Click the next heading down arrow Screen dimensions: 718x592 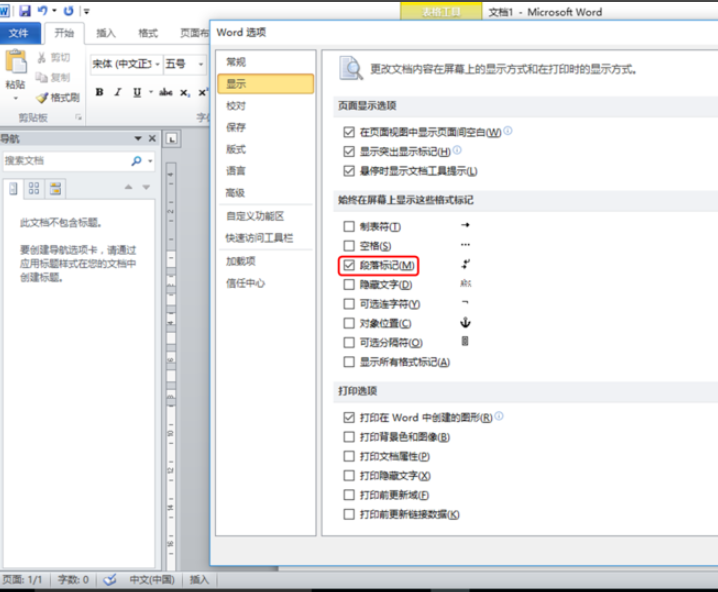coord(146,187)
